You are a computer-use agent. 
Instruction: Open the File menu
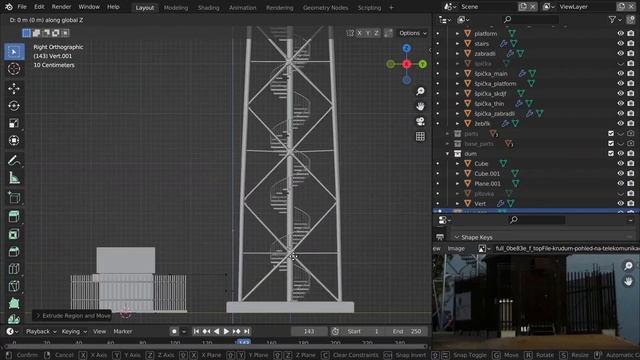tap(22, 7)
